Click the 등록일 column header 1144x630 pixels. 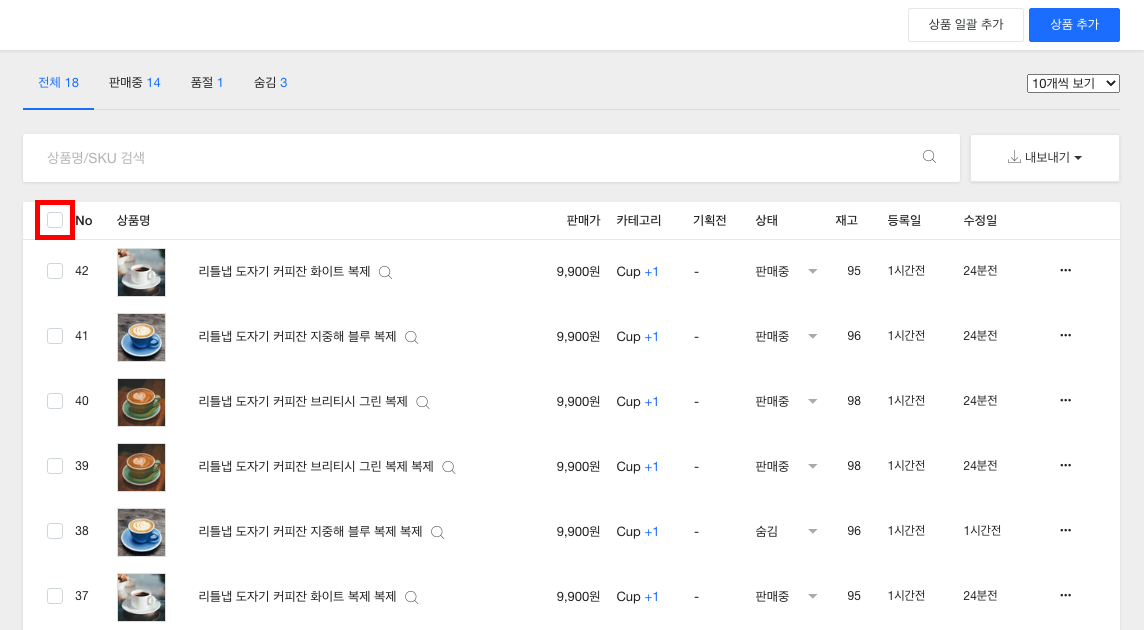pos(904,220)
